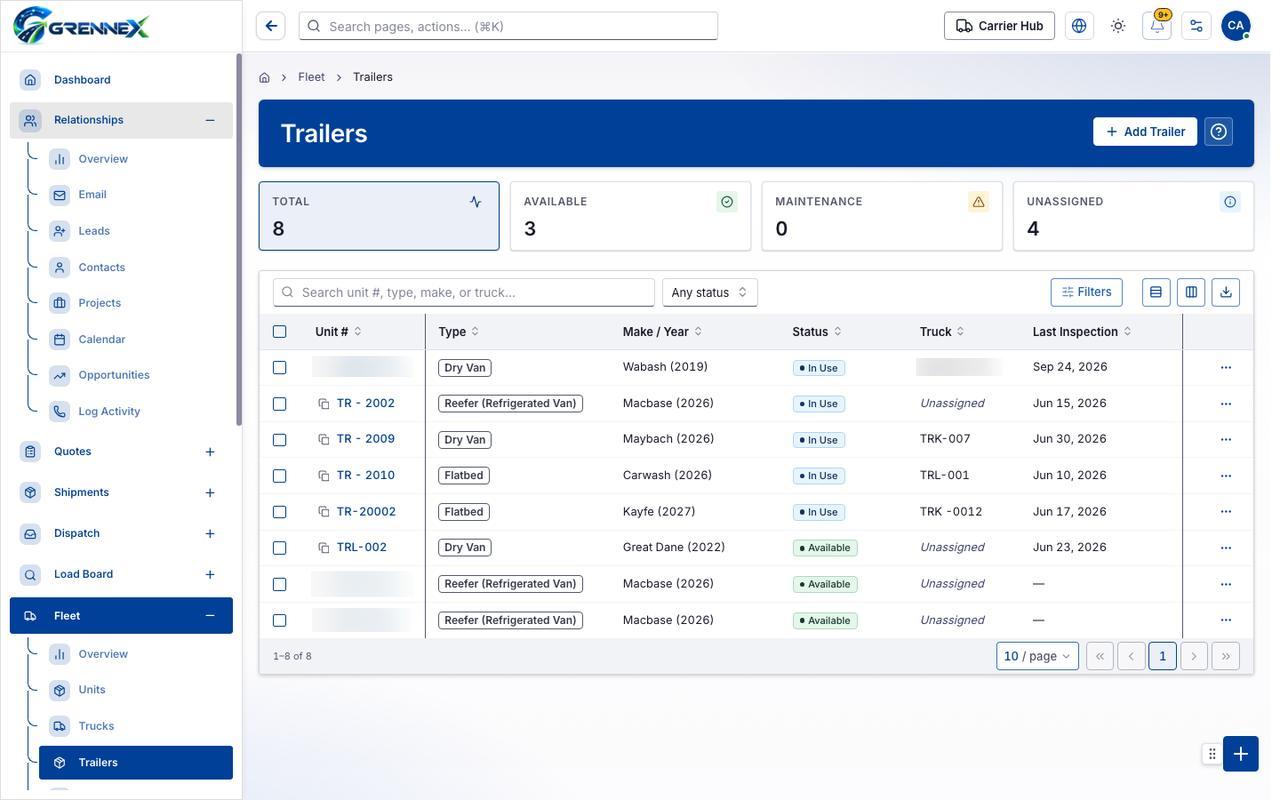Expand the Shipments sidebar section
The height and width of the screenshot is (800, 1280).
click(210, 493)
